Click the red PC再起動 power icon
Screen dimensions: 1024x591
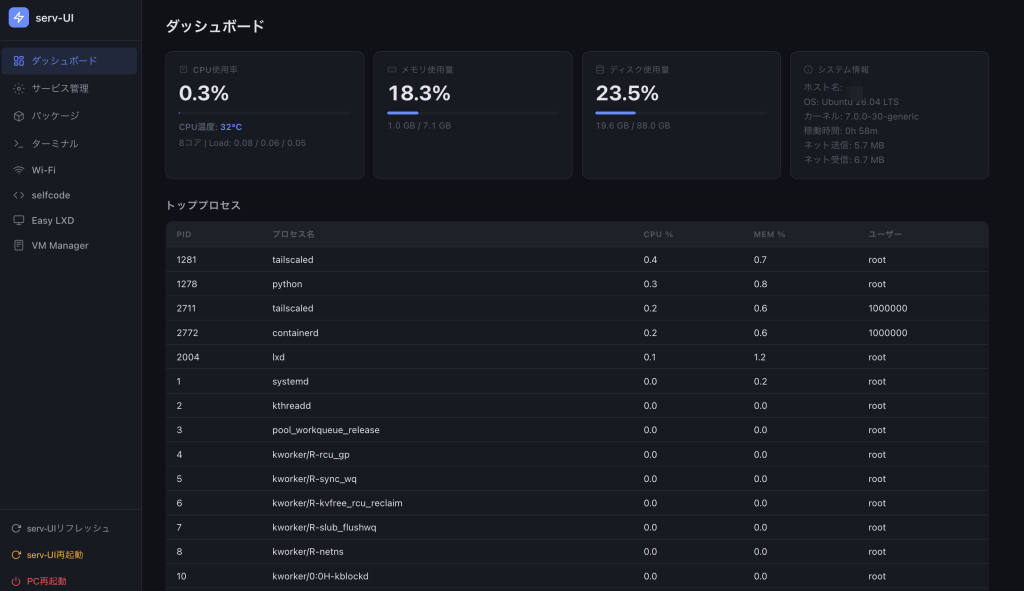[16, 581]
